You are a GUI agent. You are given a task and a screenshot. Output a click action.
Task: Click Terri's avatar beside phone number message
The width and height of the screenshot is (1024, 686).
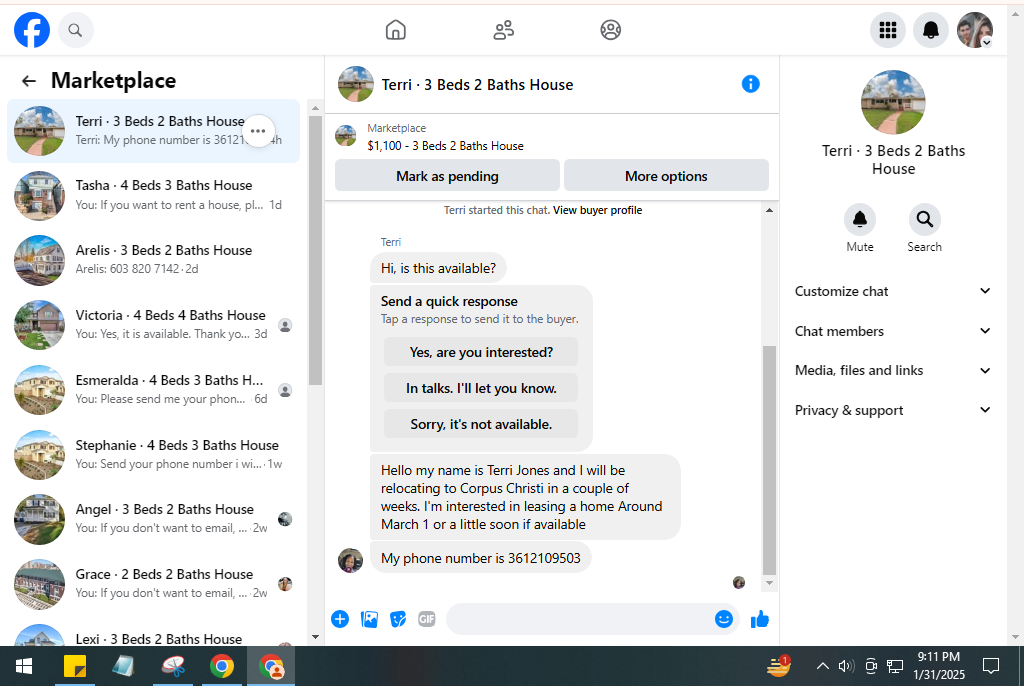pyautogui.click(x=351, y=561)
